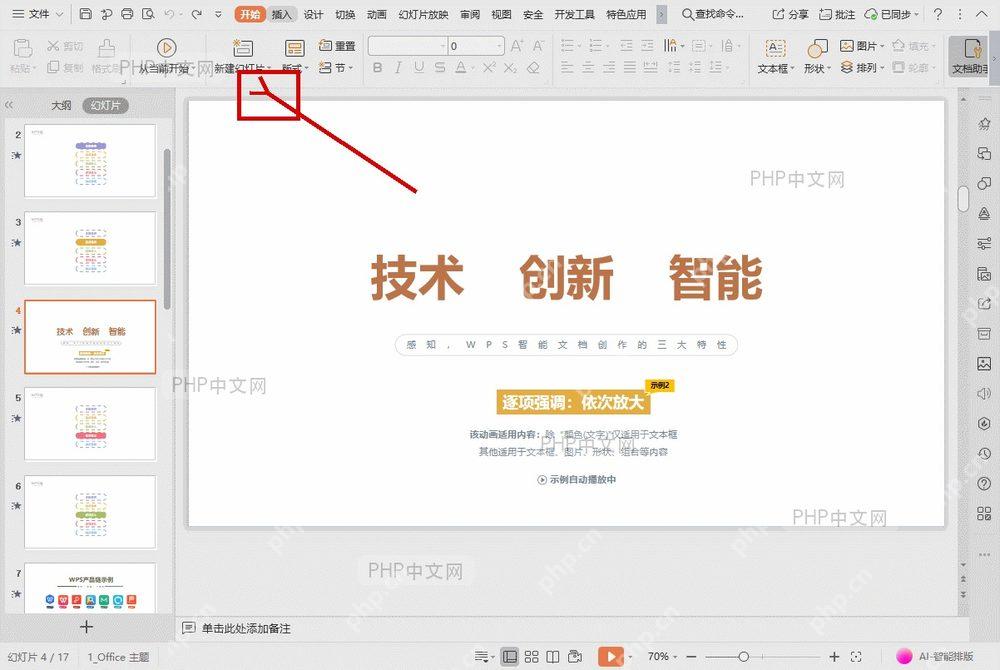Image resolution: width=1000 pixels, height=670 pixels.
Task: Switch slide panel to 幻灯片 view
Action: pos(105,105)
